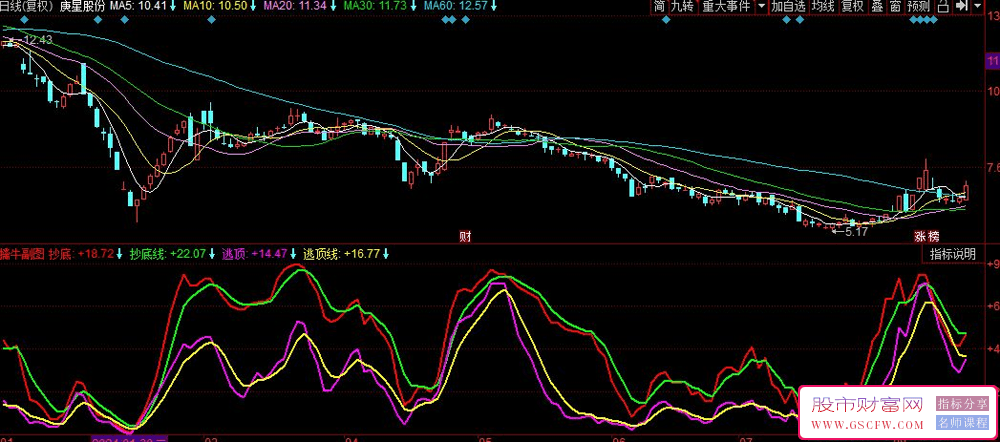Expand the dropdown arrow beside 重大事件
The width and height of the screenshot is (1000, 442).
click(x=761, y=6)
